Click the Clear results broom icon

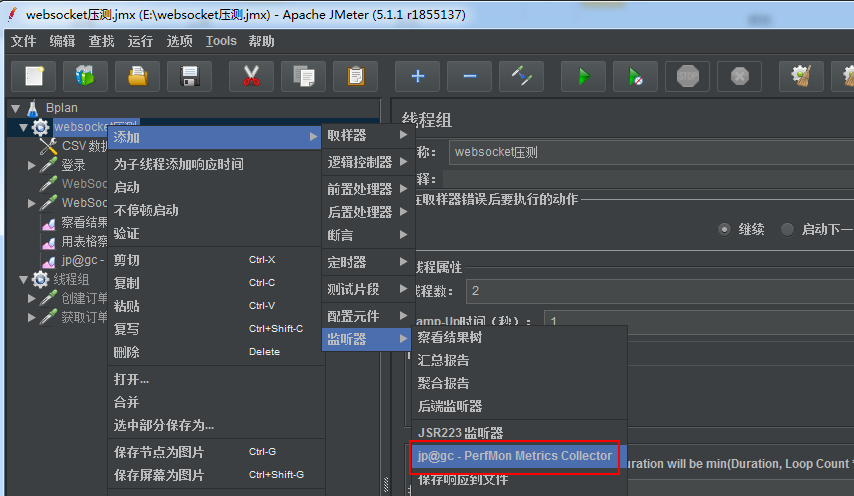pos(801,76)
